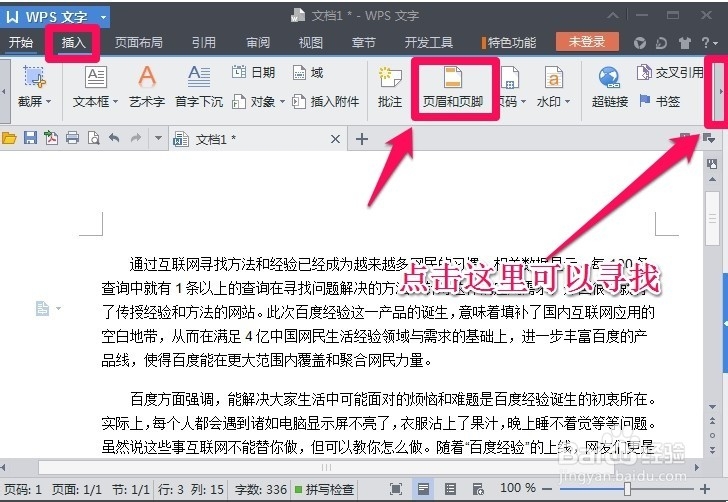Select outline view icon
728x502 pixels.
tap(450, 489)
